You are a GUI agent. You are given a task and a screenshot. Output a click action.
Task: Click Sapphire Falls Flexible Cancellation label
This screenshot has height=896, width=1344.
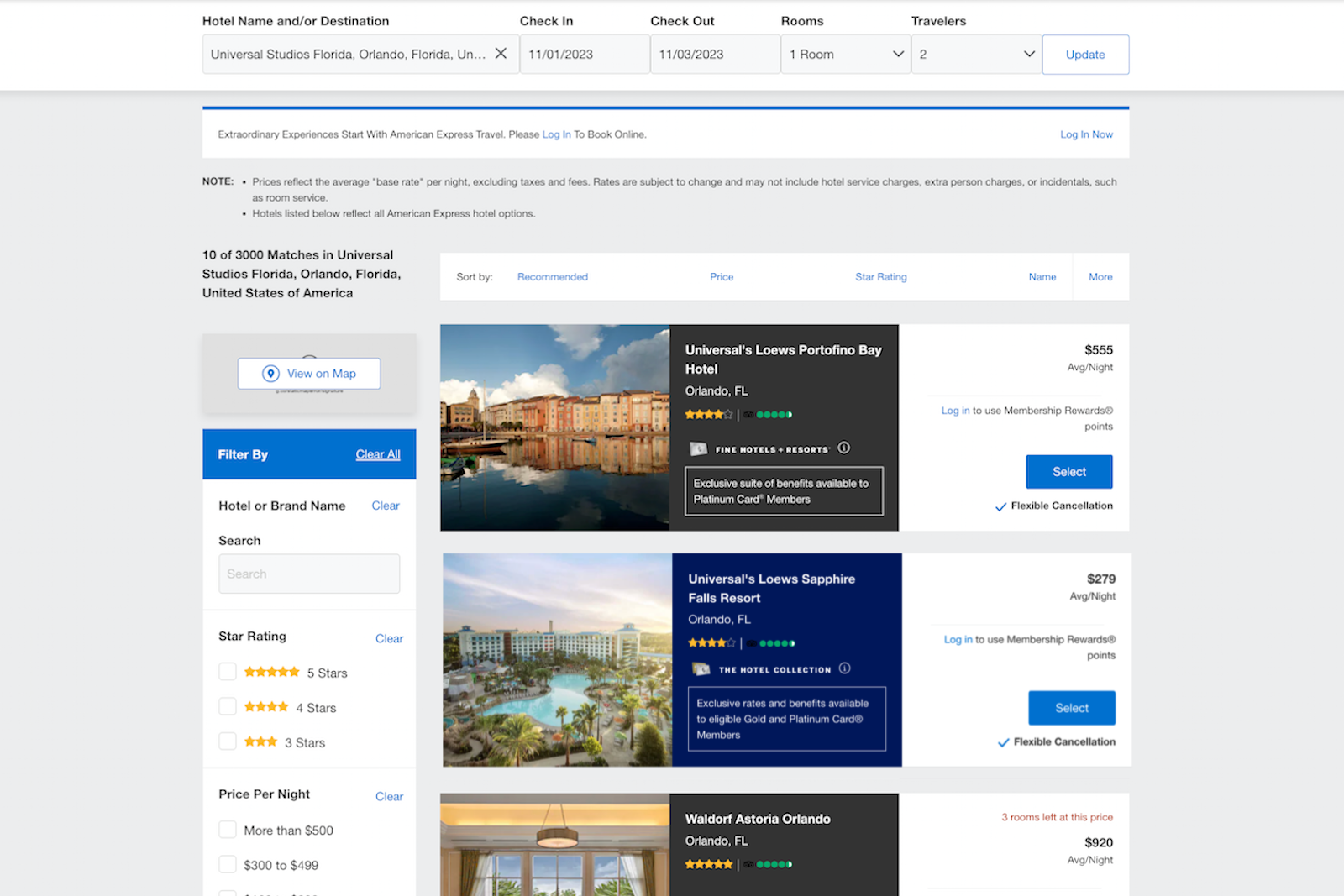(x=1064, y=741)
